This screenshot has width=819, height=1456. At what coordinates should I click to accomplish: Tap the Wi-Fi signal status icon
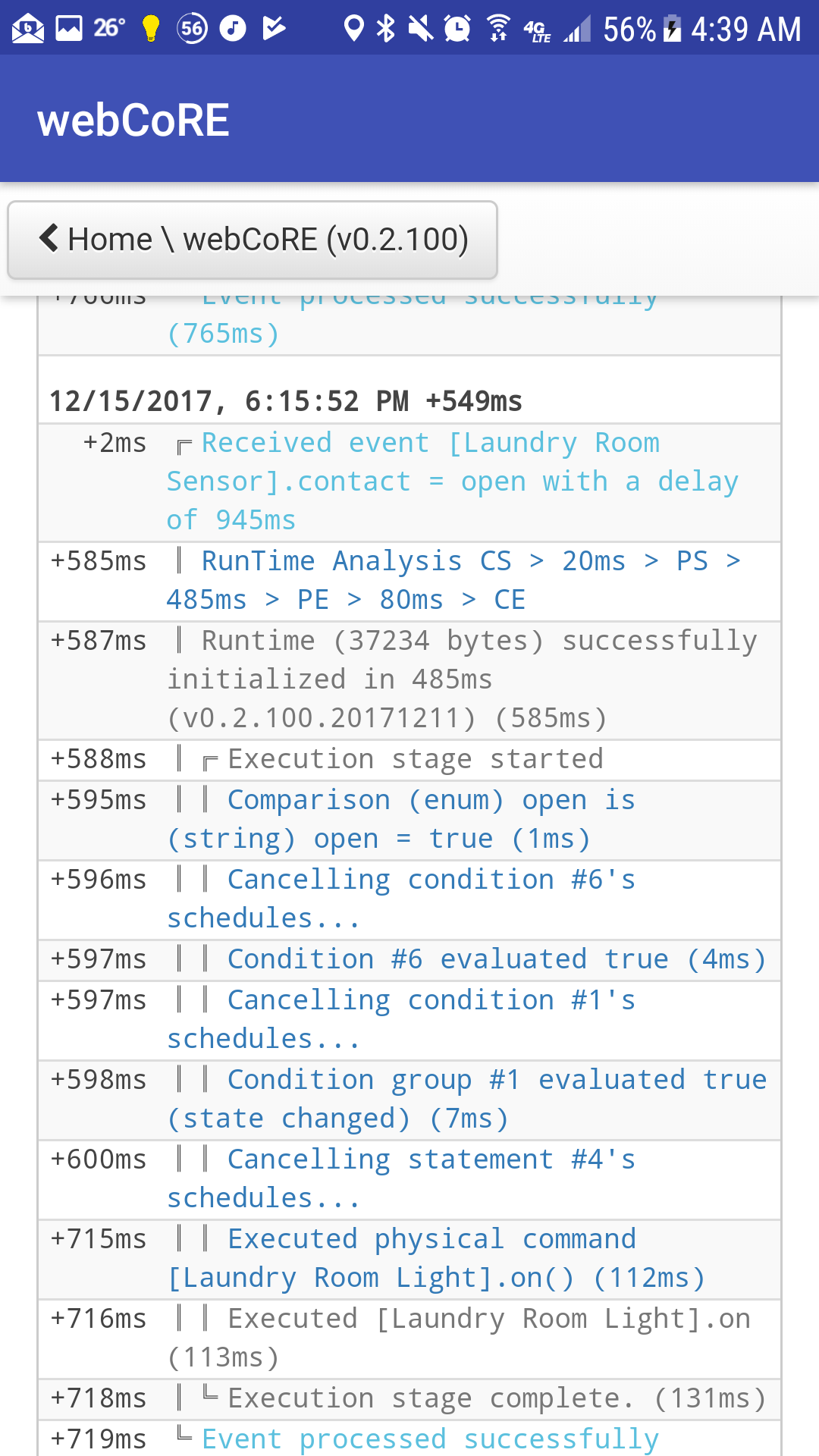[497, 29]
